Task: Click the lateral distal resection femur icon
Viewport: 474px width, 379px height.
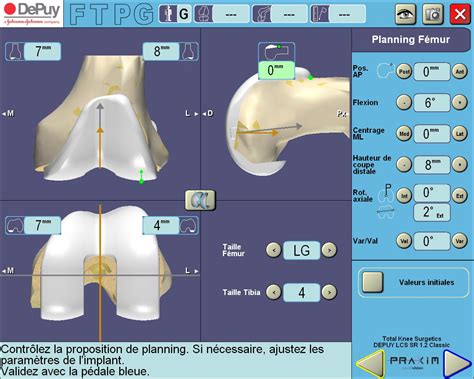Action: coord(189,51)
